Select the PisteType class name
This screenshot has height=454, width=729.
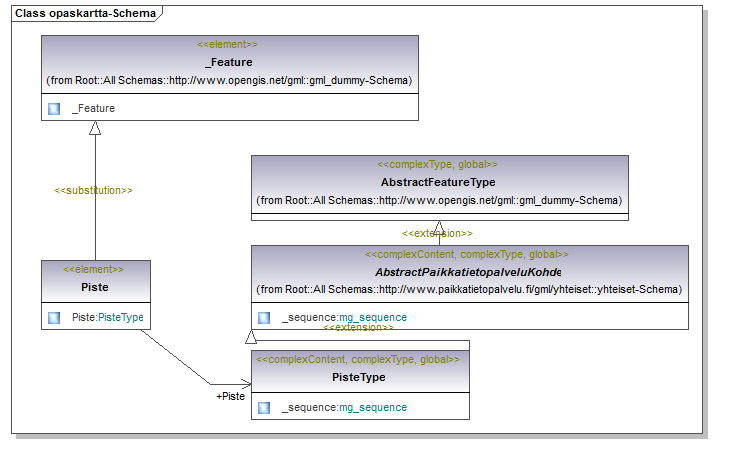[359, 377]
